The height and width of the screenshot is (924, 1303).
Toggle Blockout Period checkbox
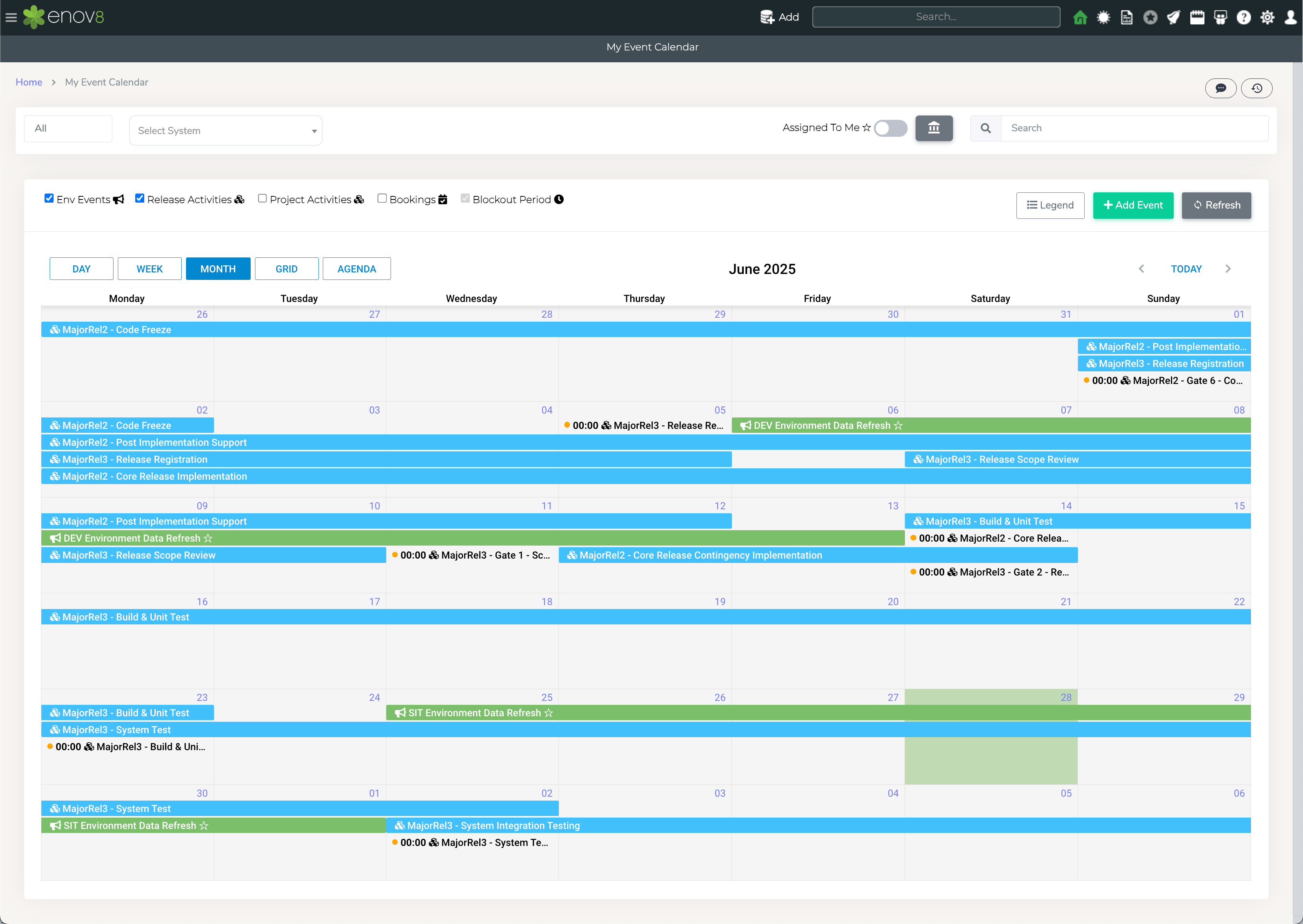[x=465, y=198]
